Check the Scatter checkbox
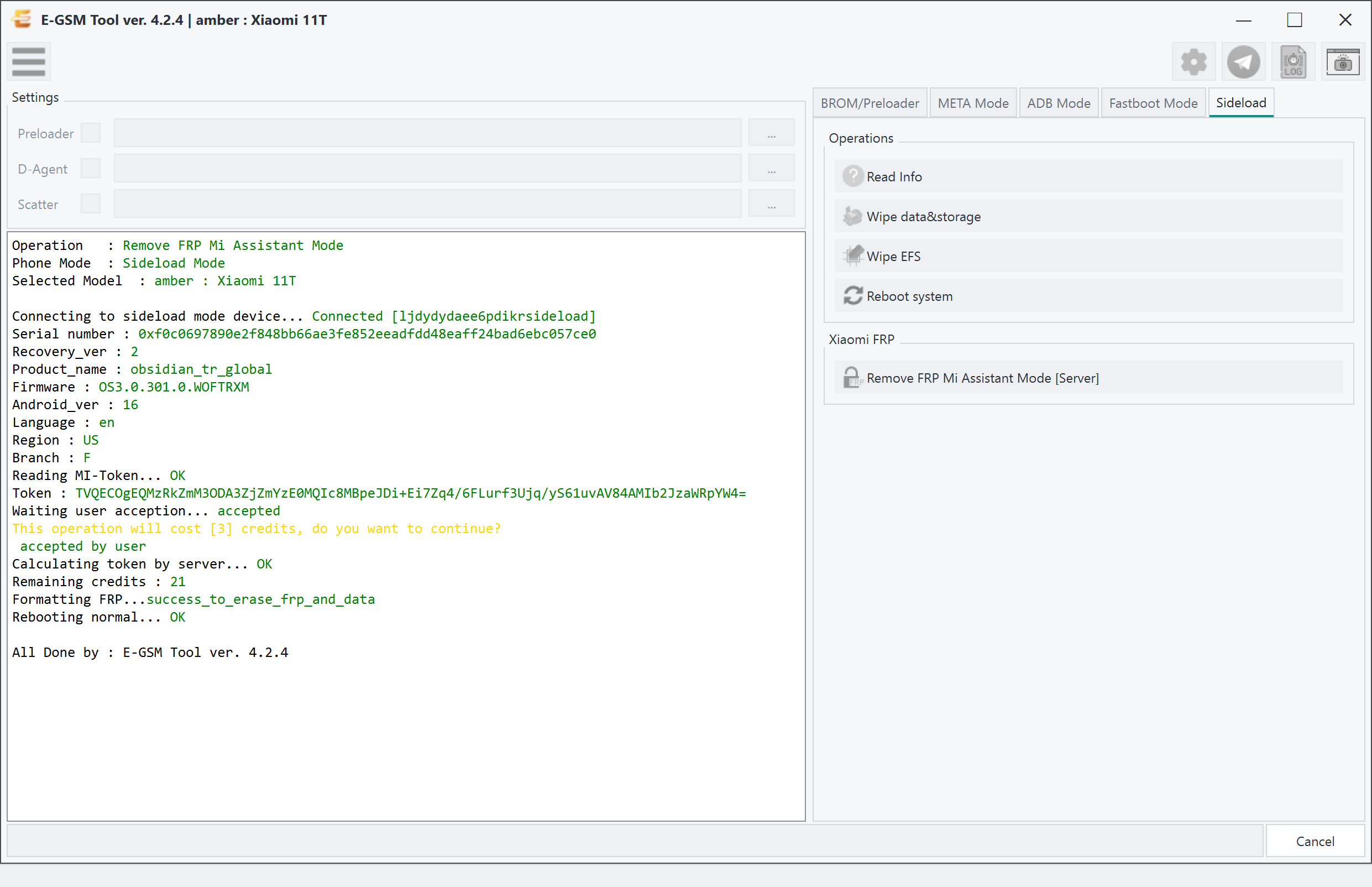Screen dimensions: 1372x887 point(91,204)
